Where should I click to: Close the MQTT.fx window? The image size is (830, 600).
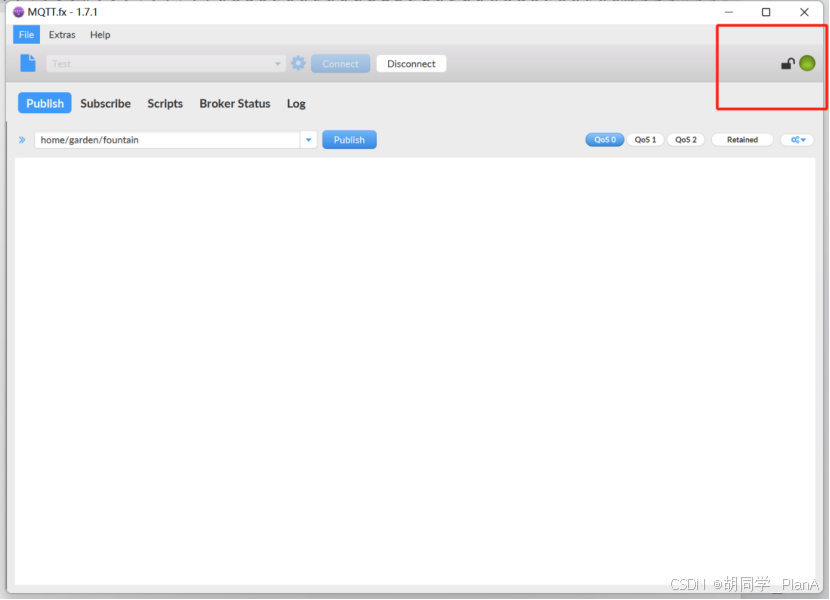click(x=804, y=12)
